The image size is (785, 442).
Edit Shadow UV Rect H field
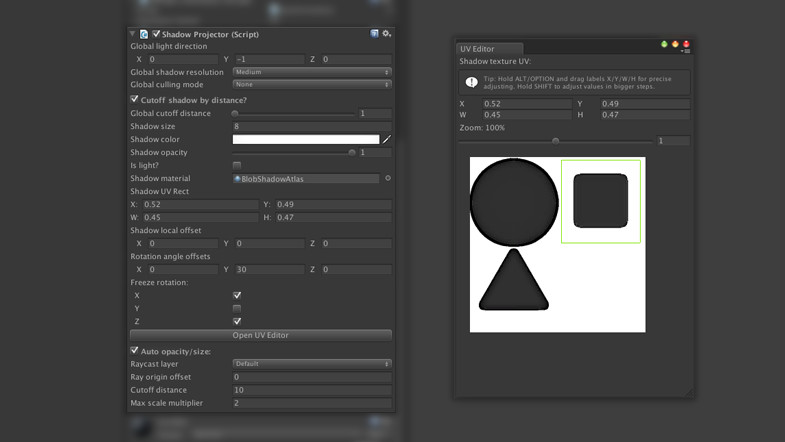click(x=333, y=217)
